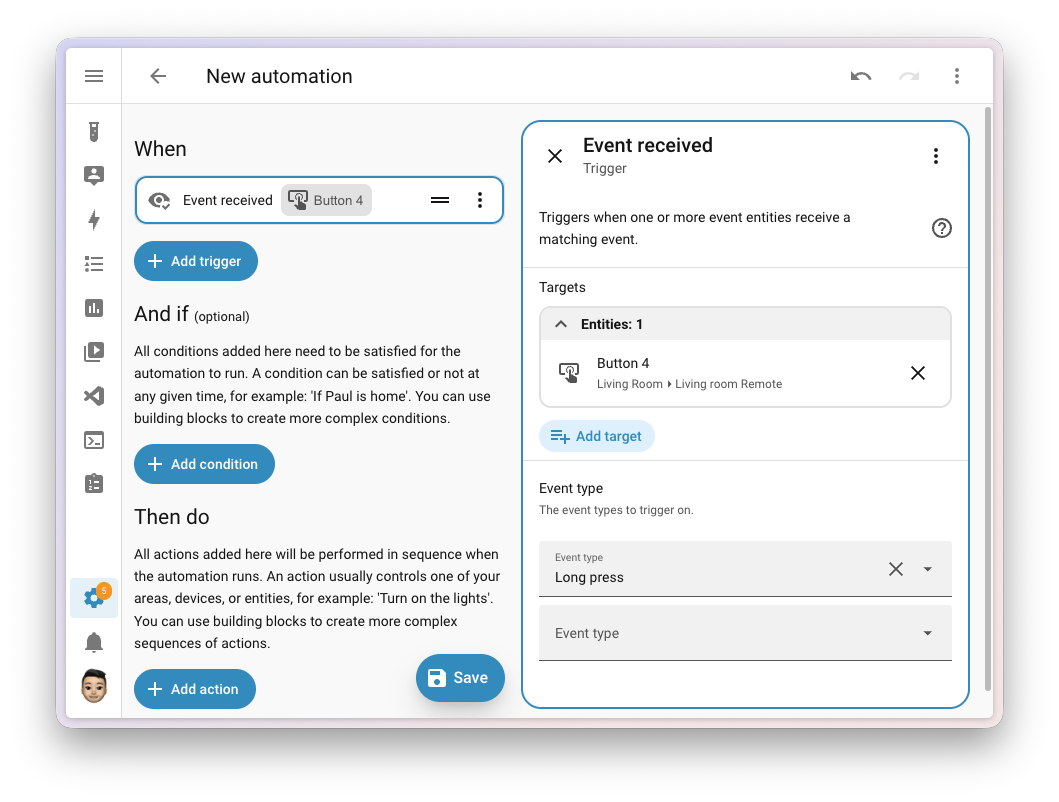Viewport: 1059px width, 802px height.
Task: Open Settings gear with badge
Action: 94,597
